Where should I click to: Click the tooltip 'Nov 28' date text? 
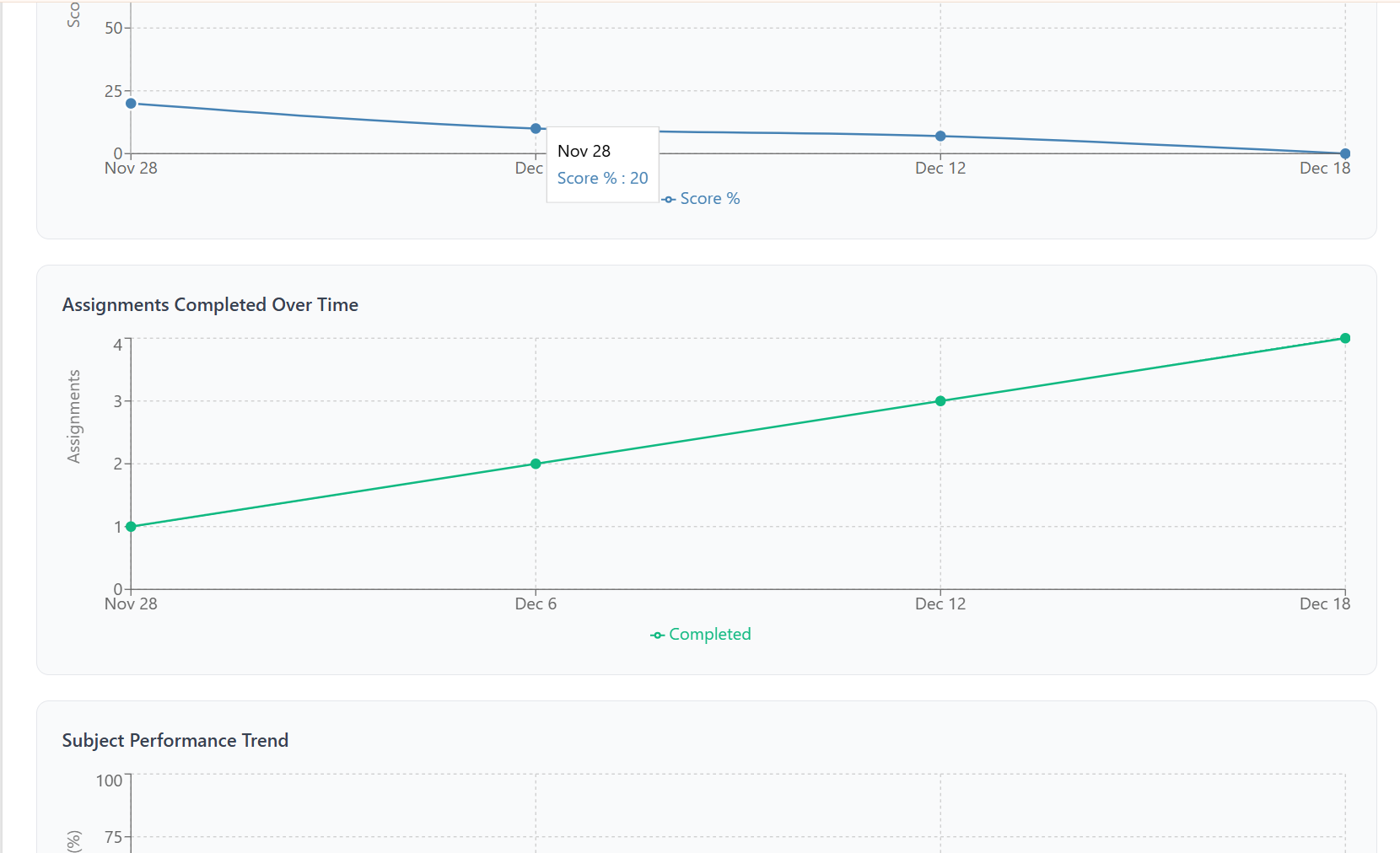tap(584, 152)
